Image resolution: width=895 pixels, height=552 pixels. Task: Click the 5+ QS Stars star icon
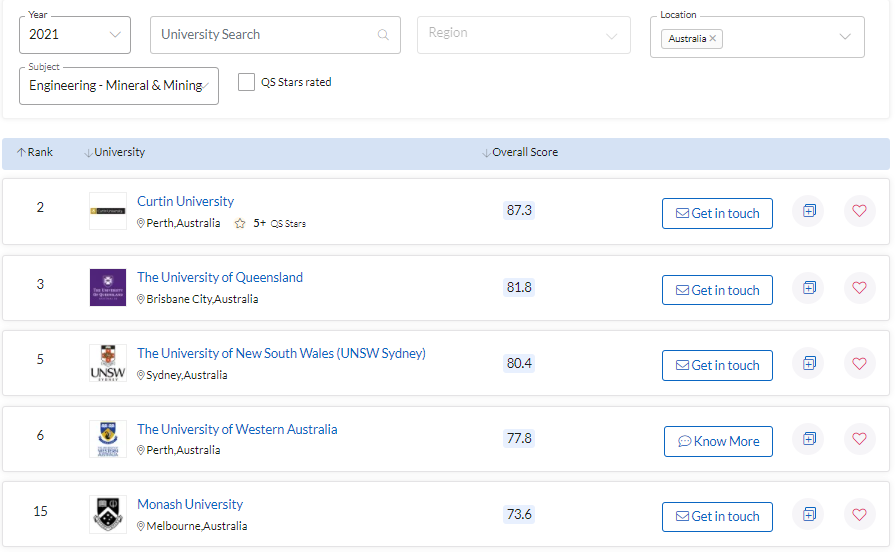click(240, 223)
